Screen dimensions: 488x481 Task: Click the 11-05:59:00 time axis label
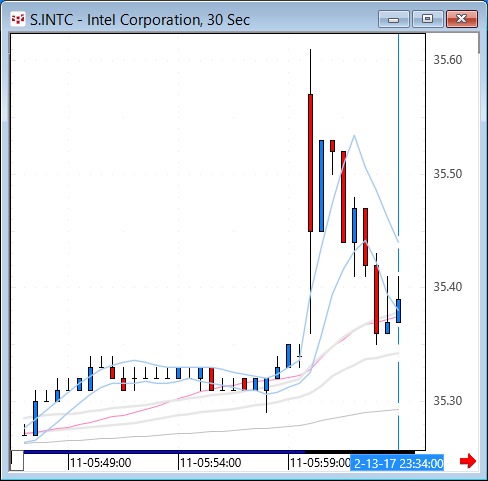tap(320, 463)
